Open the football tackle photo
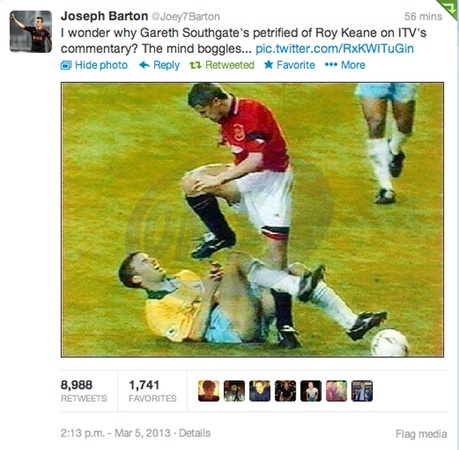The height and width of the screenshot is (450, 459). 252,220
